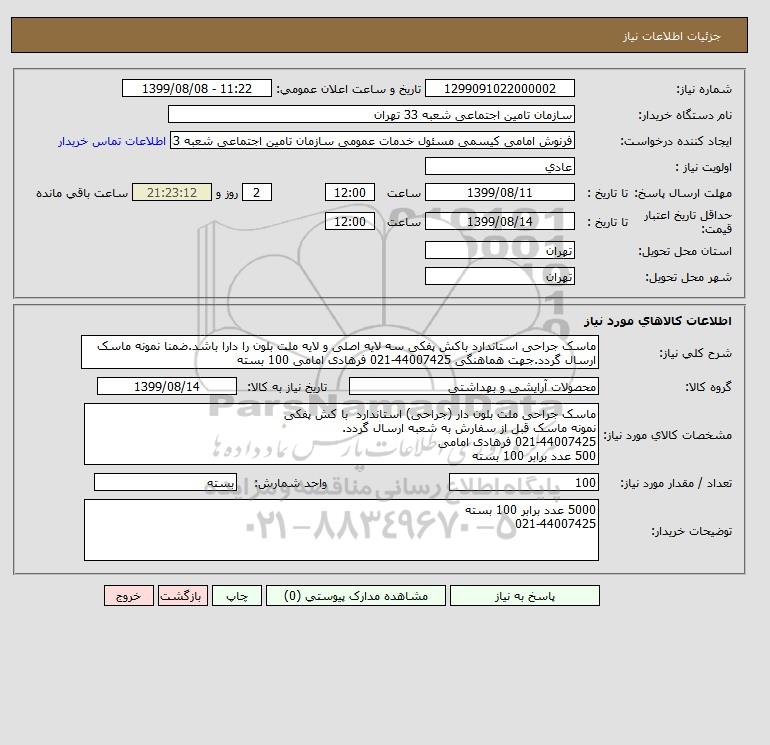
Task: Click the شماره نیاز label
Action: click(704, 89)
